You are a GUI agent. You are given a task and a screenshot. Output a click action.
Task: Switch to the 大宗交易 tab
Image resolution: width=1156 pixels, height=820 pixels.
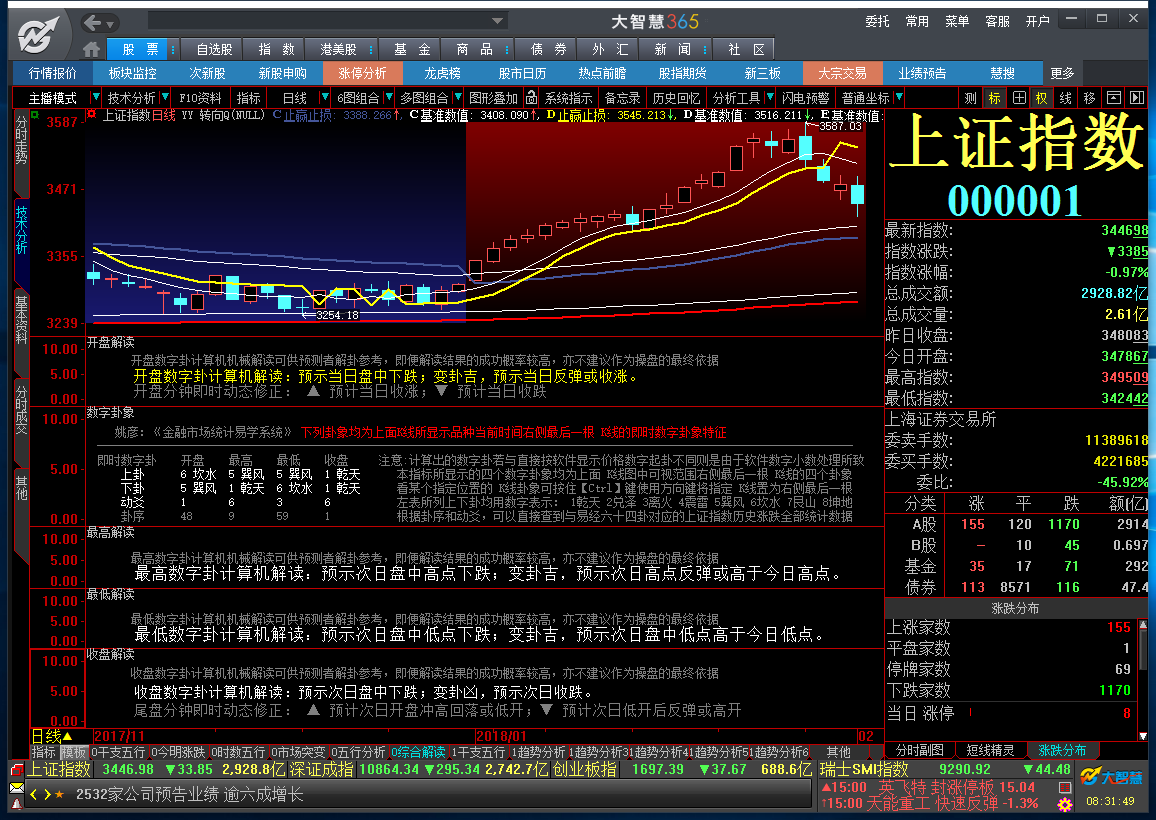[843, 73]
